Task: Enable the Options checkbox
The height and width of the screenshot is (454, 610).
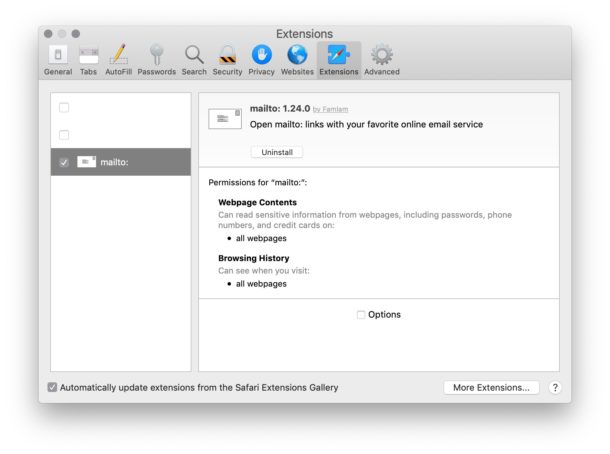Action: click(x=361, y=315)
